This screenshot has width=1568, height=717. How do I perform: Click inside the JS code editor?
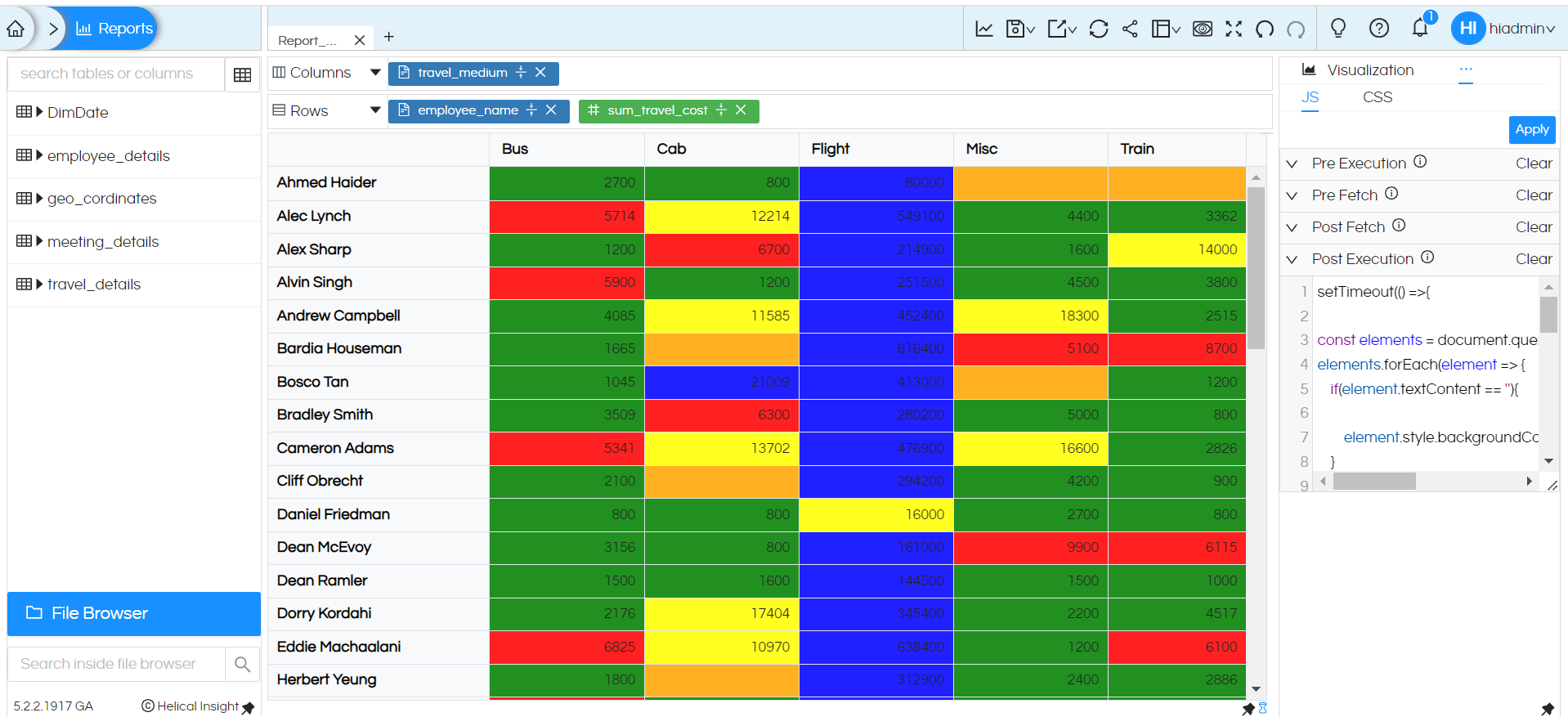[1427, 376]
